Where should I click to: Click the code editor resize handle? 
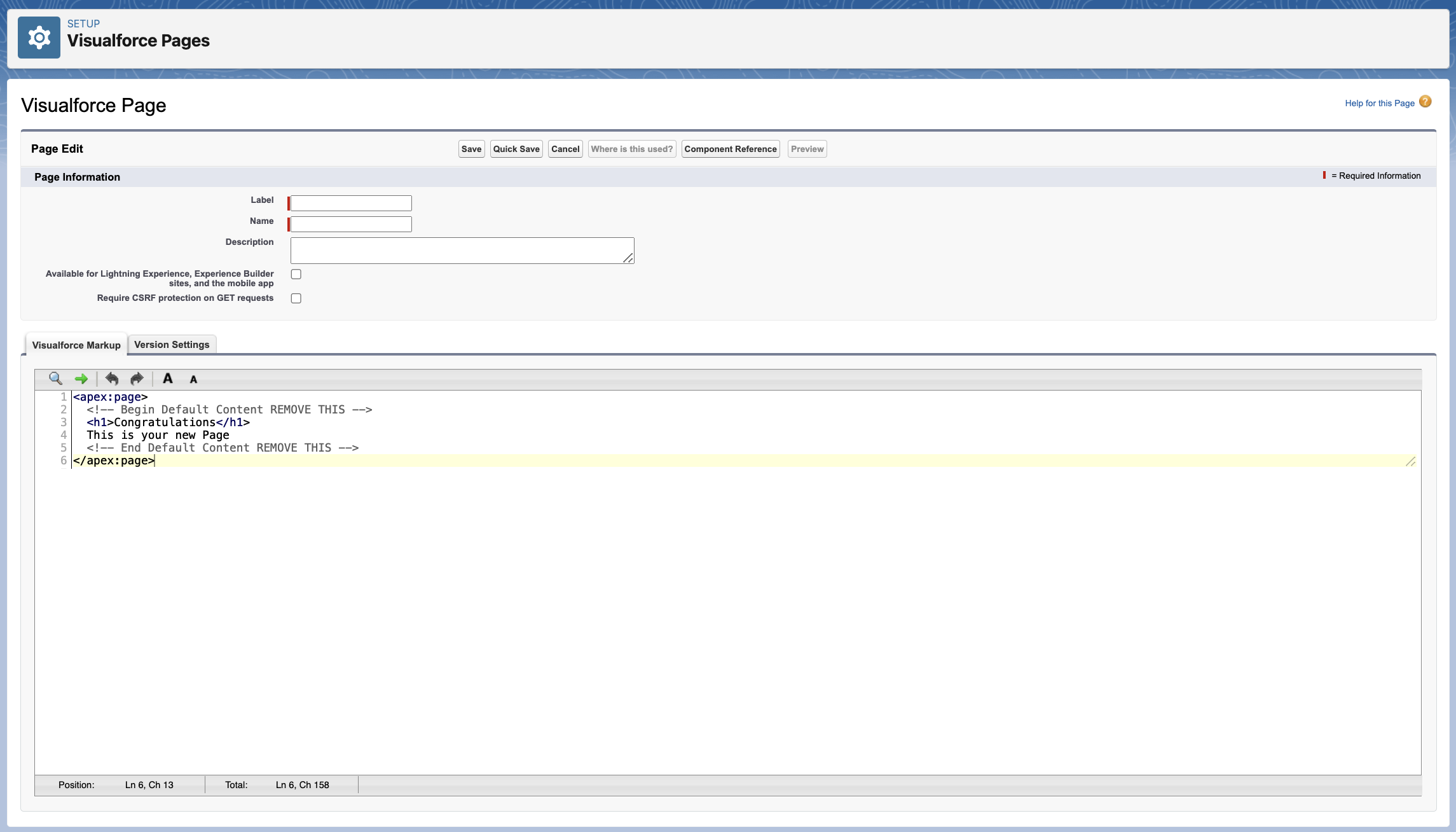click(x=1410, y=461)
